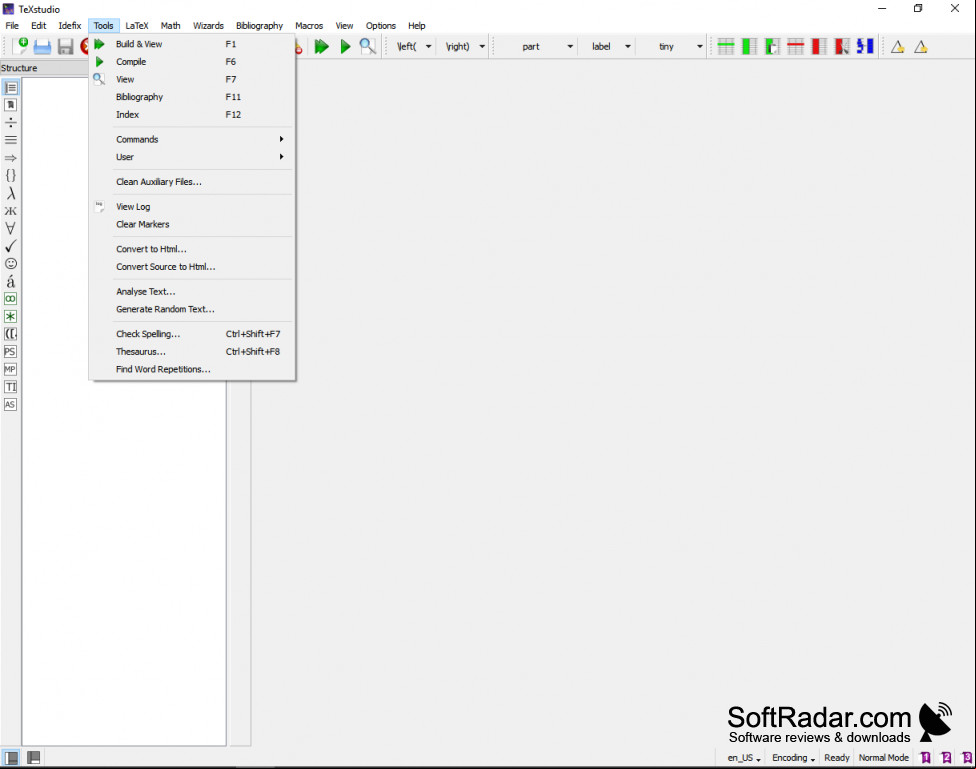Click the first warning triangle icon in toolbar
This screenshot has height=769, width=976.
click(898, 47)
